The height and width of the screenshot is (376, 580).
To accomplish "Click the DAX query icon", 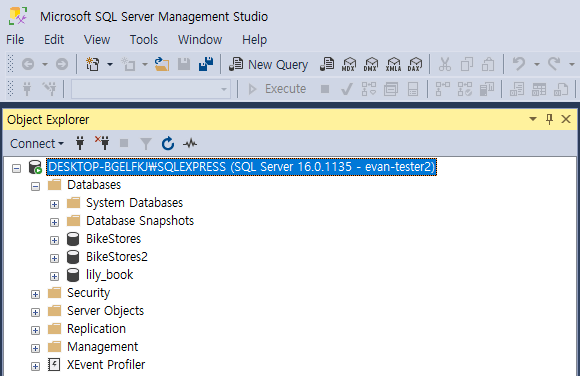I will click(415, 64).
